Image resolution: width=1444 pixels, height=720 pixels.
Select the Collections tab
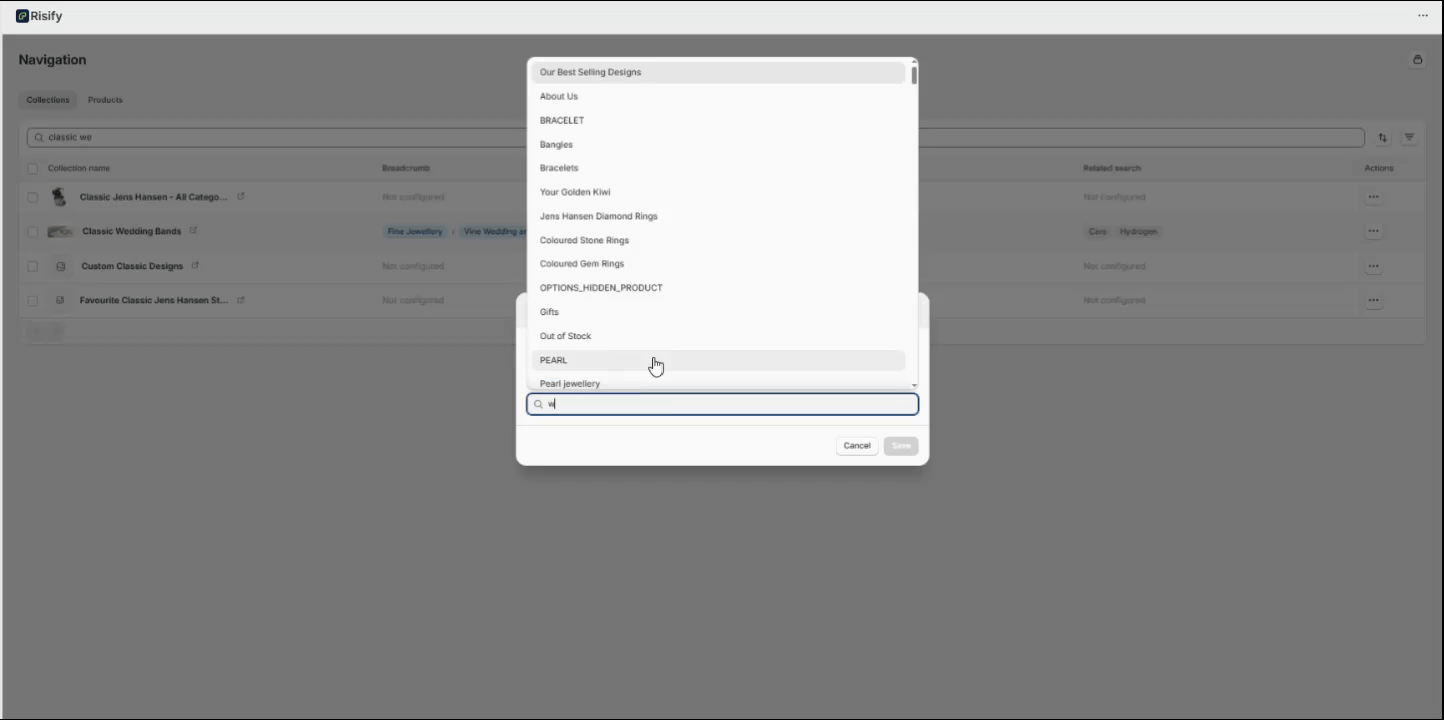coord(48,100)
